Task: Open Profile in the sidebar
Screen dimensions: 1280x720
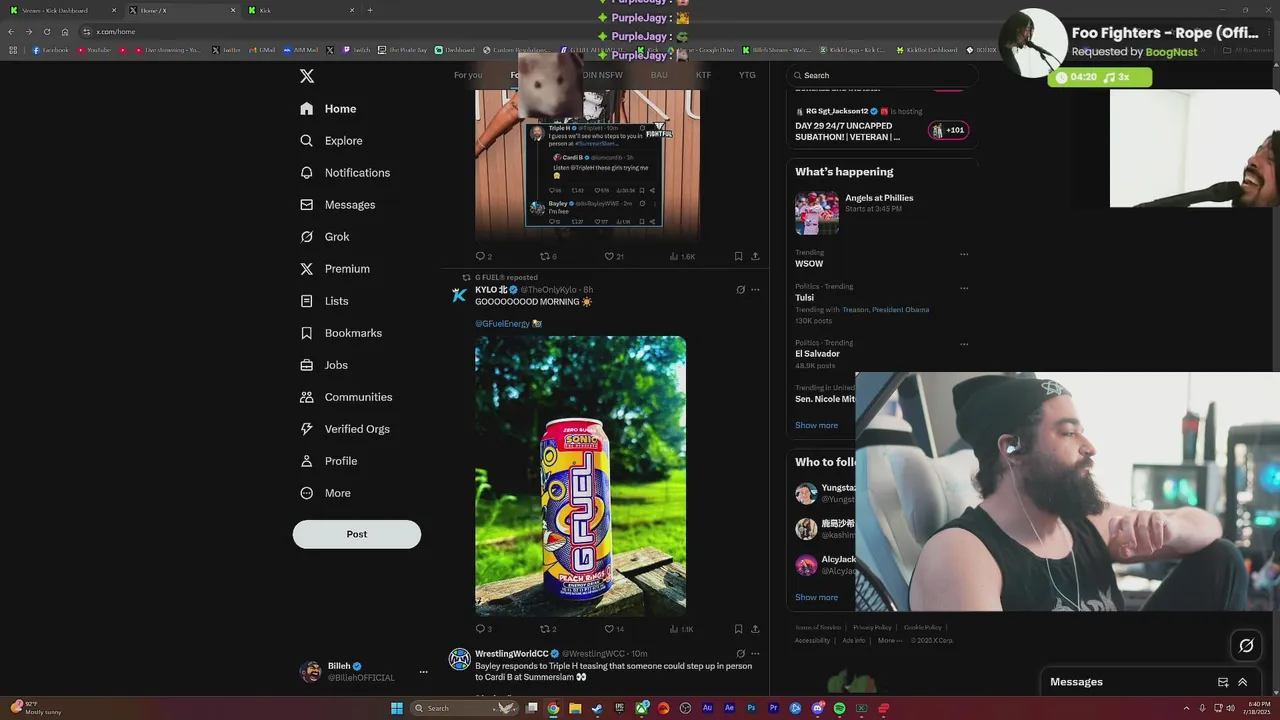Action: (328, 461)
